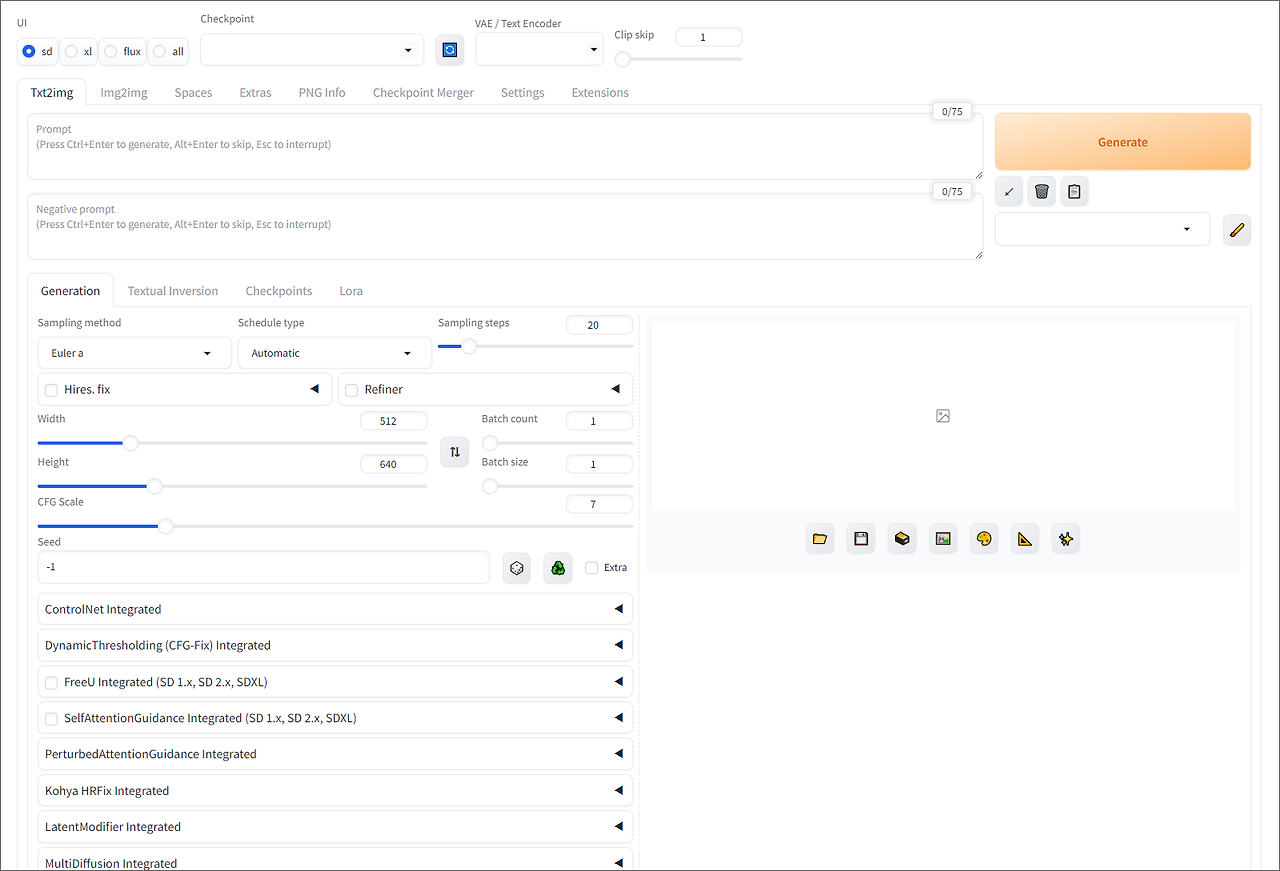Expand the LatentModifier Integrated section
Image resolution: width=1280 pixels, height=871 pixels.
tap(335, 827)
